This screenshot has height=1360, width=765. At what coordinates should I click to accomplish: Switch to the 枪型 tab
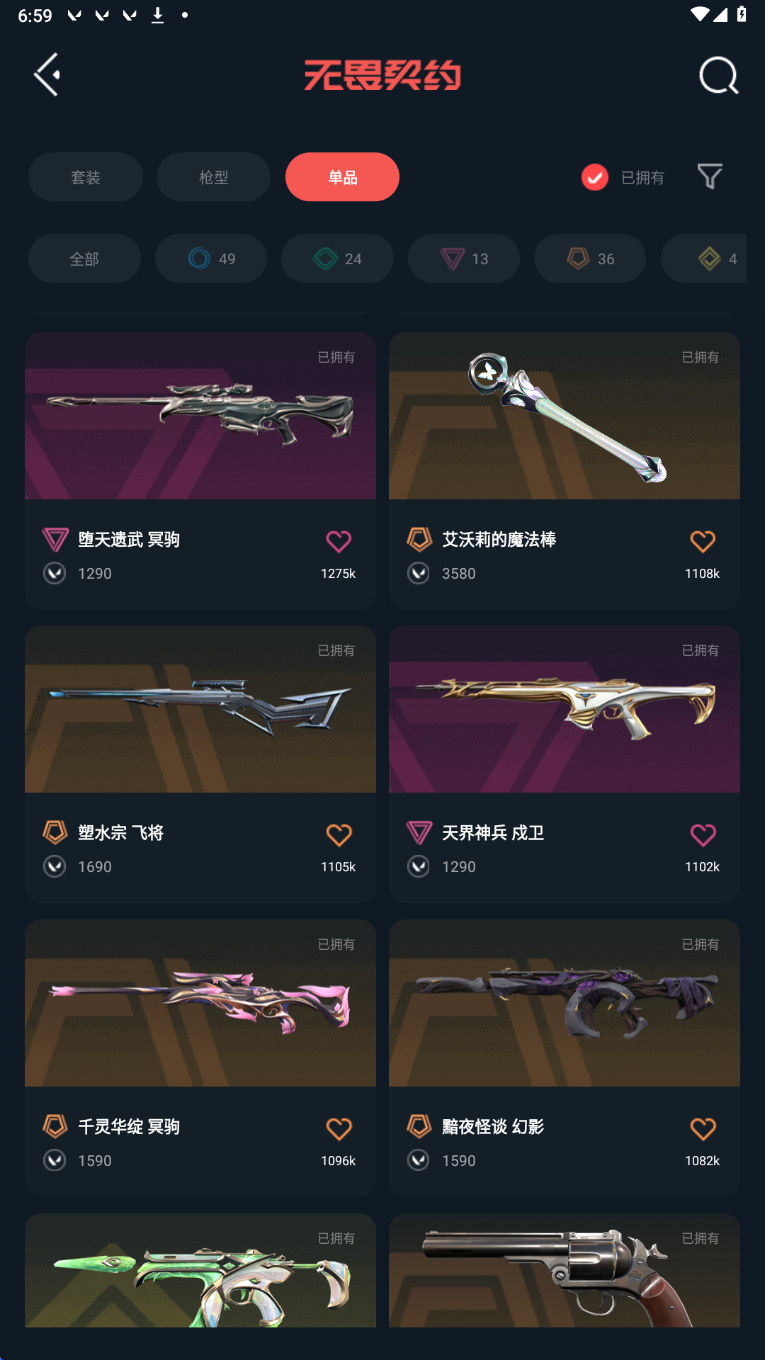213,177
